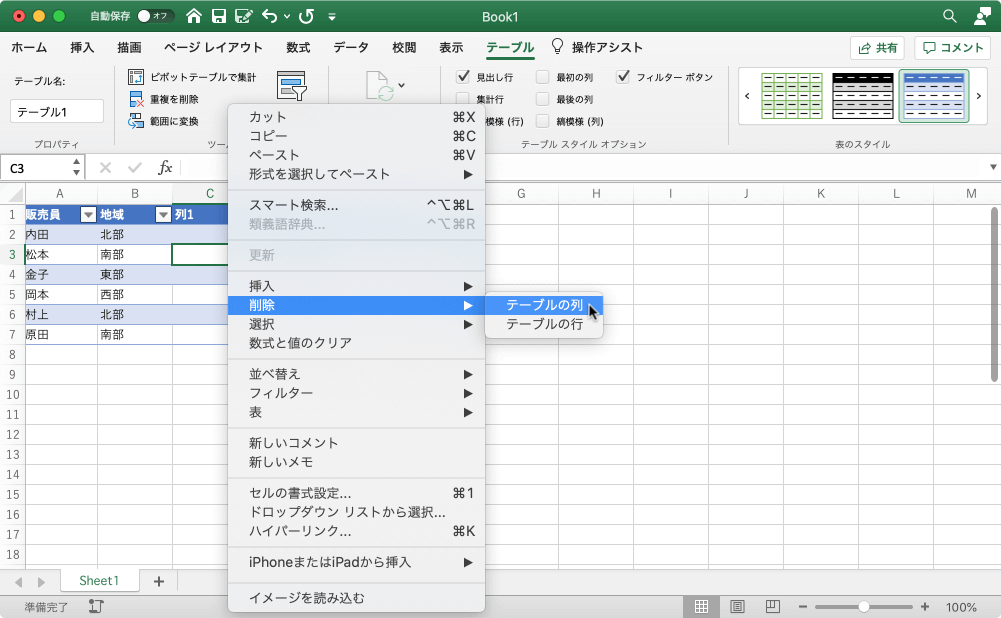Switch to Page Break Preview icon
Image resolution: width=1001 pixels, height=618 pixels.
click(773, 607)
